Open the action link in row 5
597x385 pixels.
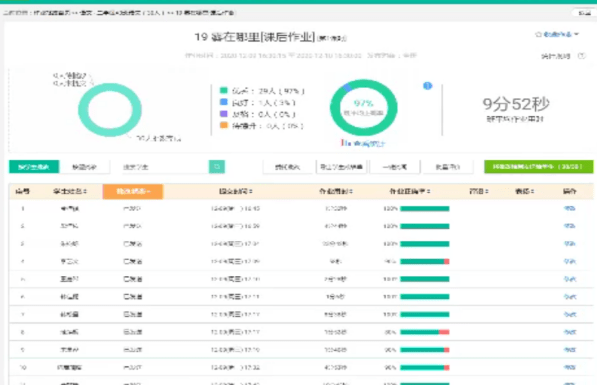[570, 279]
